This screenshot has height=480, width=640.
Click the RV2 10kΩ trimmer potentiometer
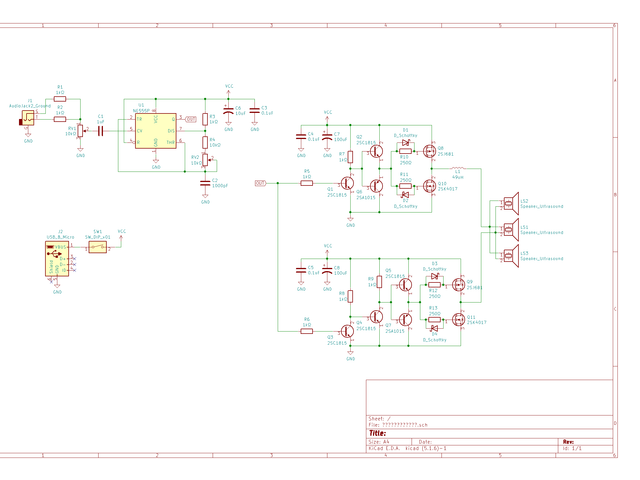point(205,159)
